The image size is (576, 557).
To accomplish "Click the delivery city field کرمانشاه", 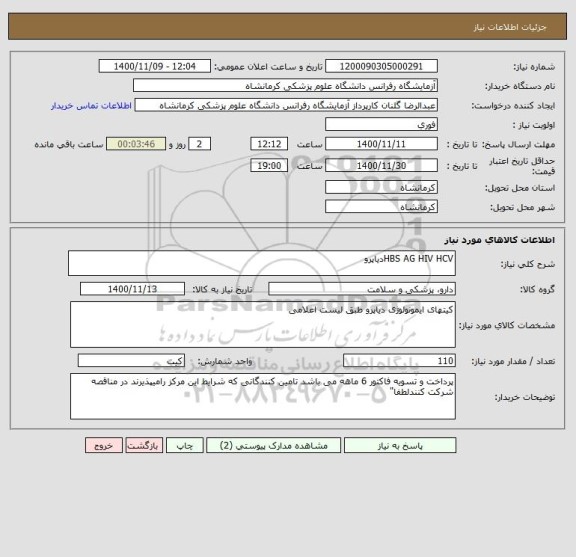I will click(x=381, y=207).
